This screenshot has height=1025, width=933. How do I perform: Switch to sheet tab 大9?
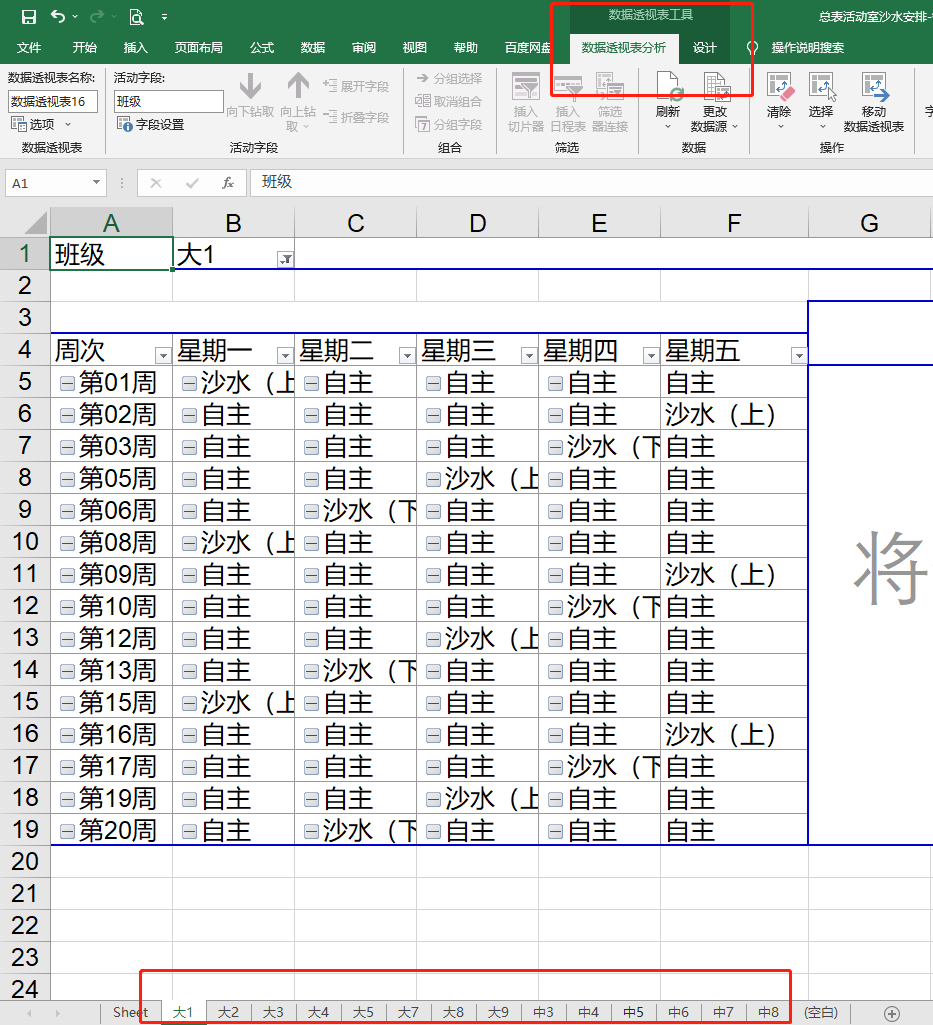click(498, 1013)
